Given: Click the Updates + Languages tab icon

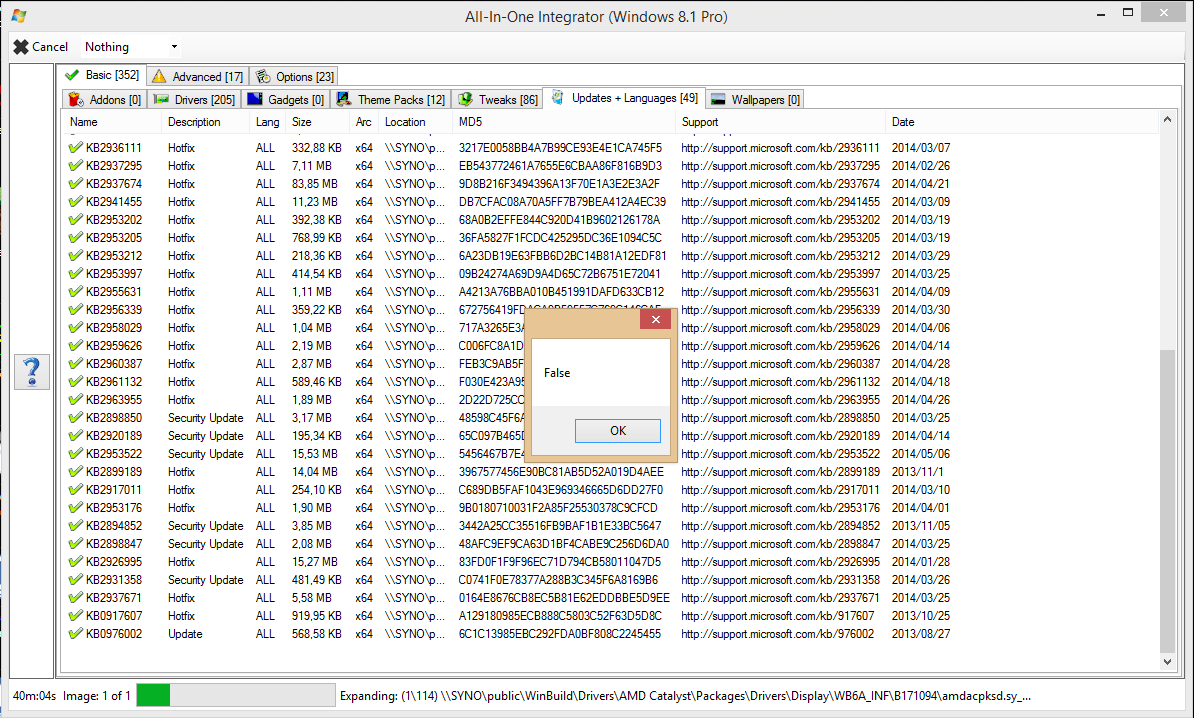Looking at the screenshot, I should click(558, 98).
